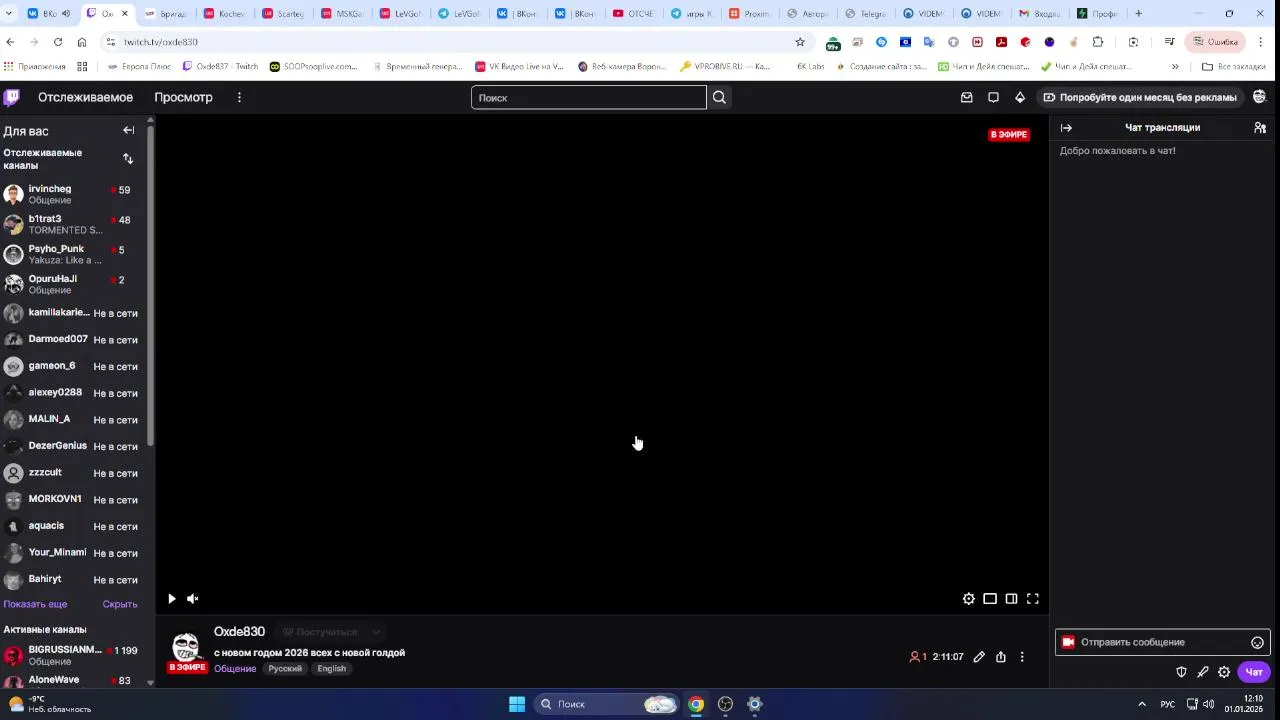
Task: Select offline channel MORKOVN1
Action: [x=75, y=500]
